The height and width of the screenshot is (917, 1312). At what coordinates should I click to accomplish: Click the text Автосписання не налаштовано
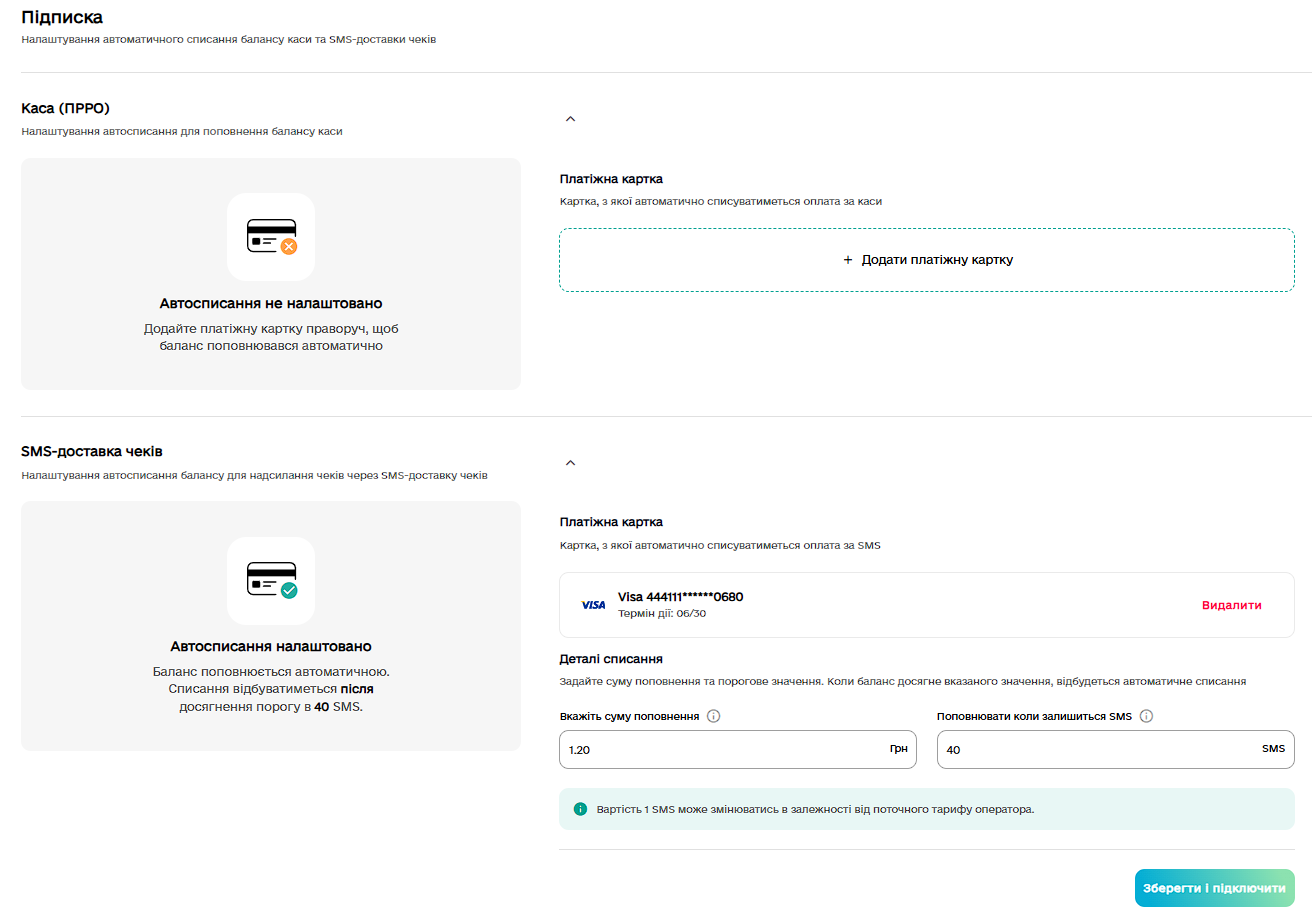click(x=271, y=303)
